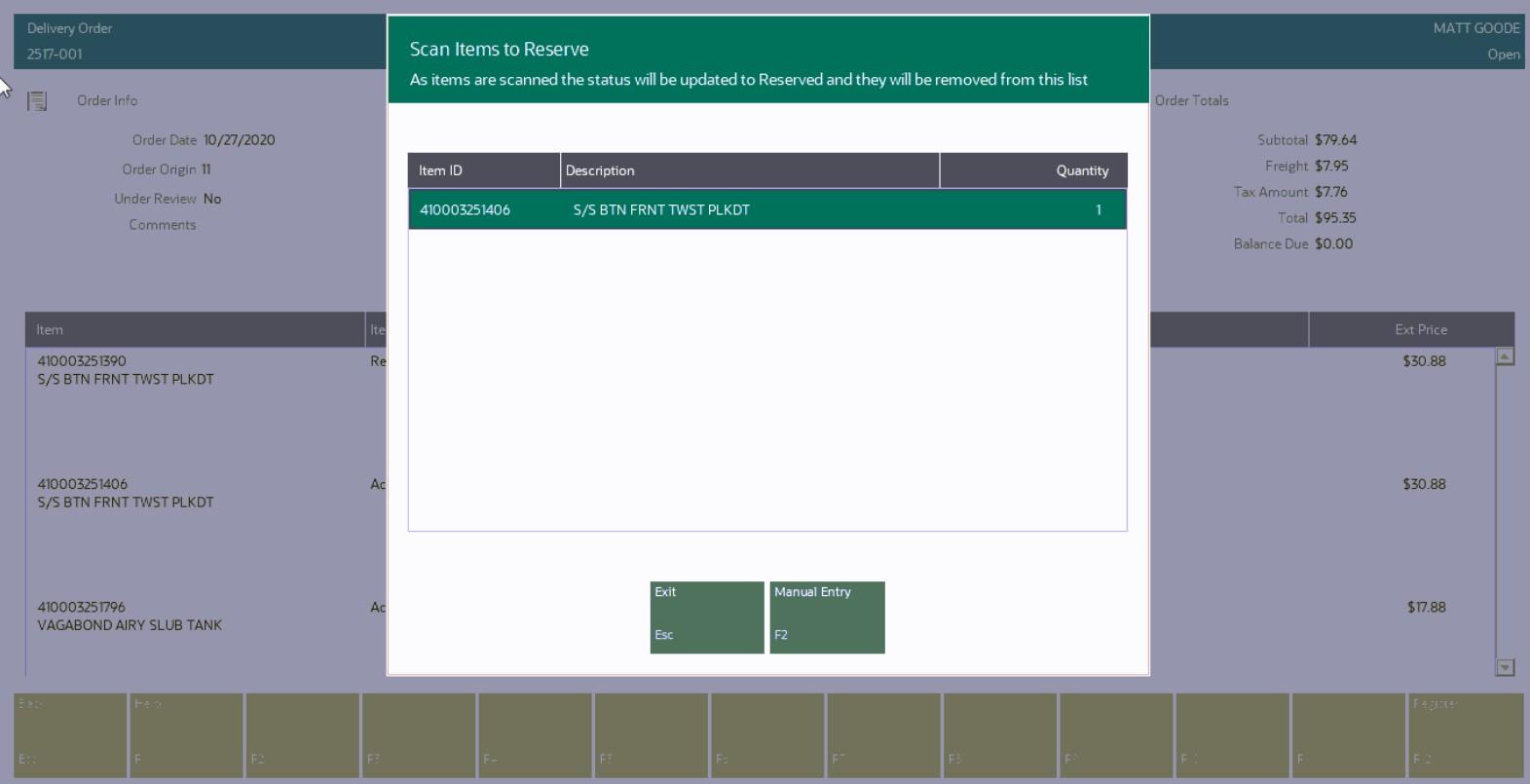Click the scrollbar up arrow in item list
The height and width of the screenshot is (784, 1530).
[1505, 356]
